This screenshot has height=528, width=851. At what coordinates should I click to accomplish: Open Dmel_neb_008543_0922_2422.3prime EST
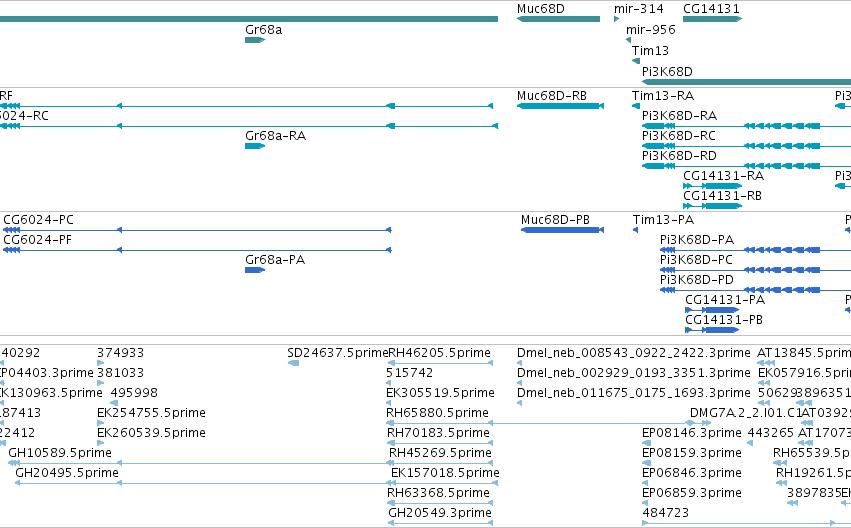(x=634, y=353)
